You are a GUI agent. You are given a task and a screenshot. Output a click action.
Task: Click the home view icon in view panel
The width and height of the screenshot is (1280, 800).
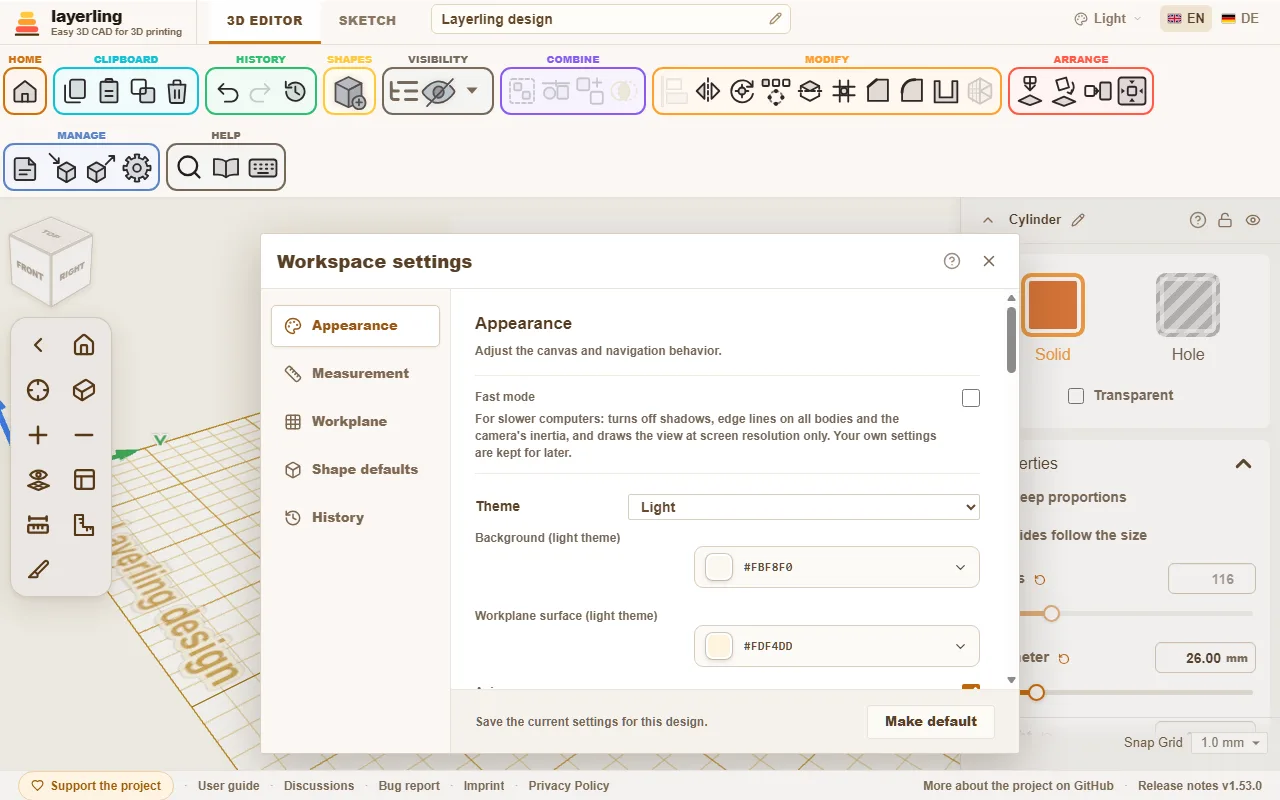click(84, 345)
